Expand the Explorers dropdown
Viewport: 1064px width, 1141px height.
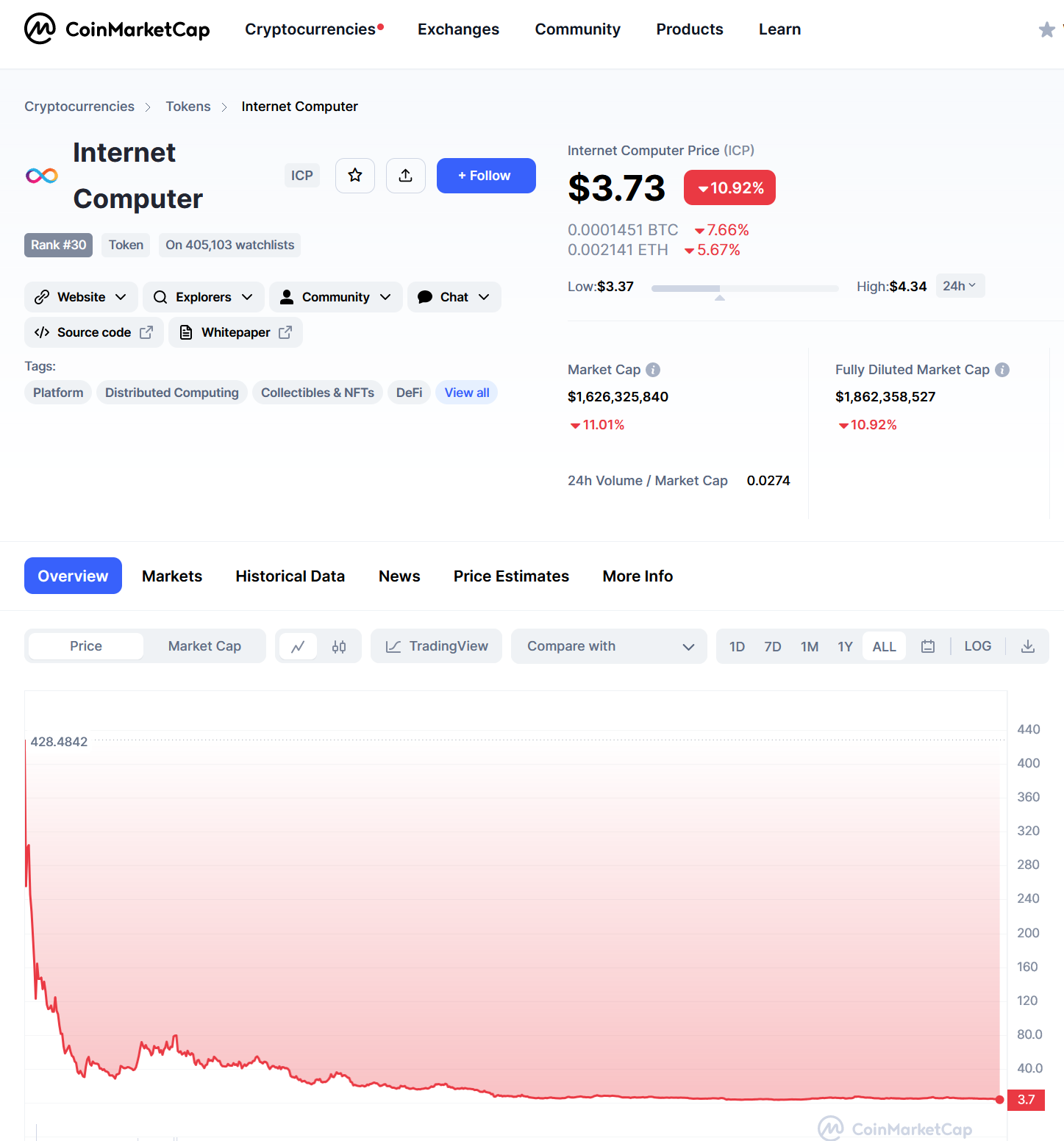coord(203,297)
